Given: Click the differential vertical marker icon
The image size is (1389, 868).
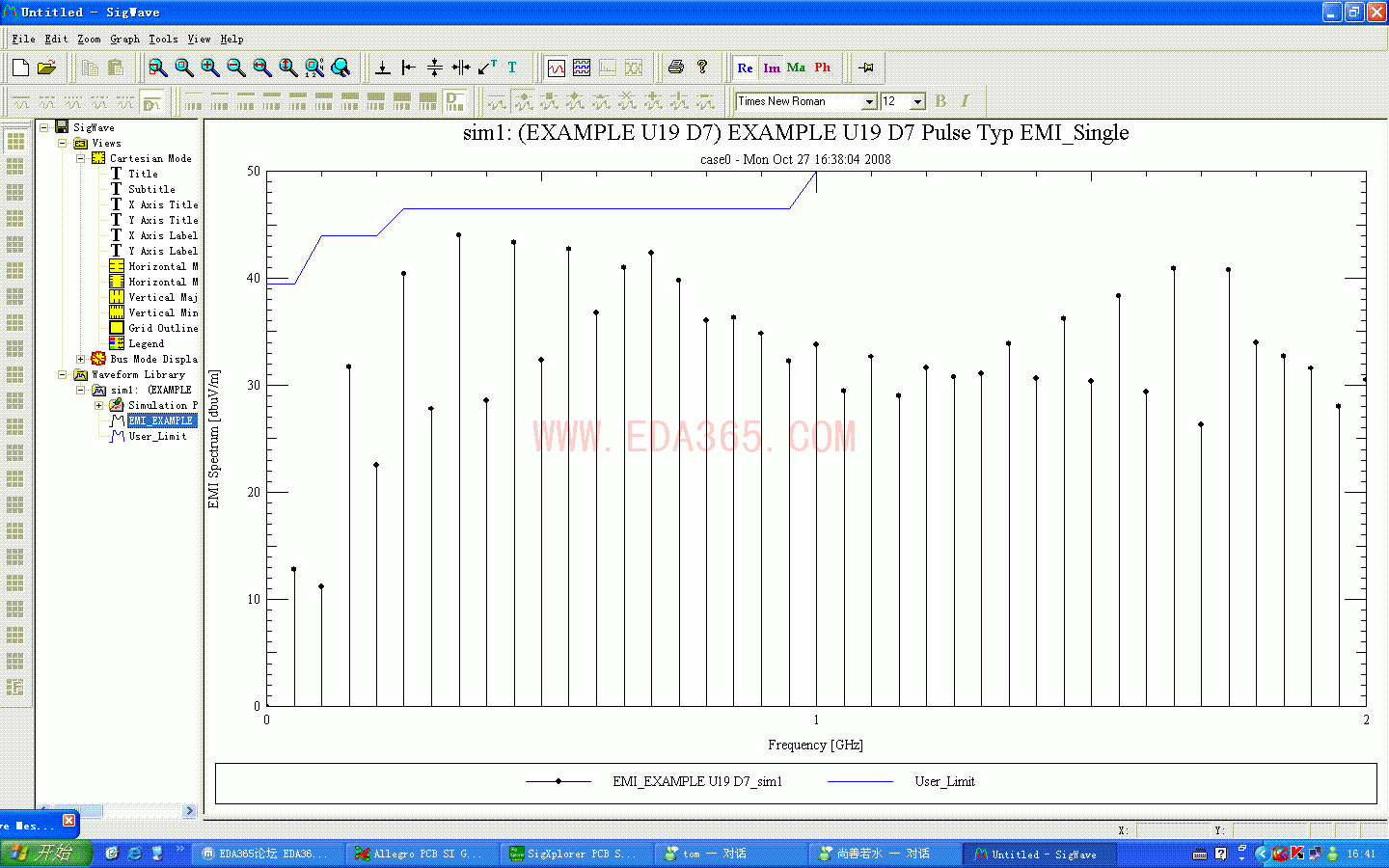Looking at the screenshot, I should pos(461,68).
